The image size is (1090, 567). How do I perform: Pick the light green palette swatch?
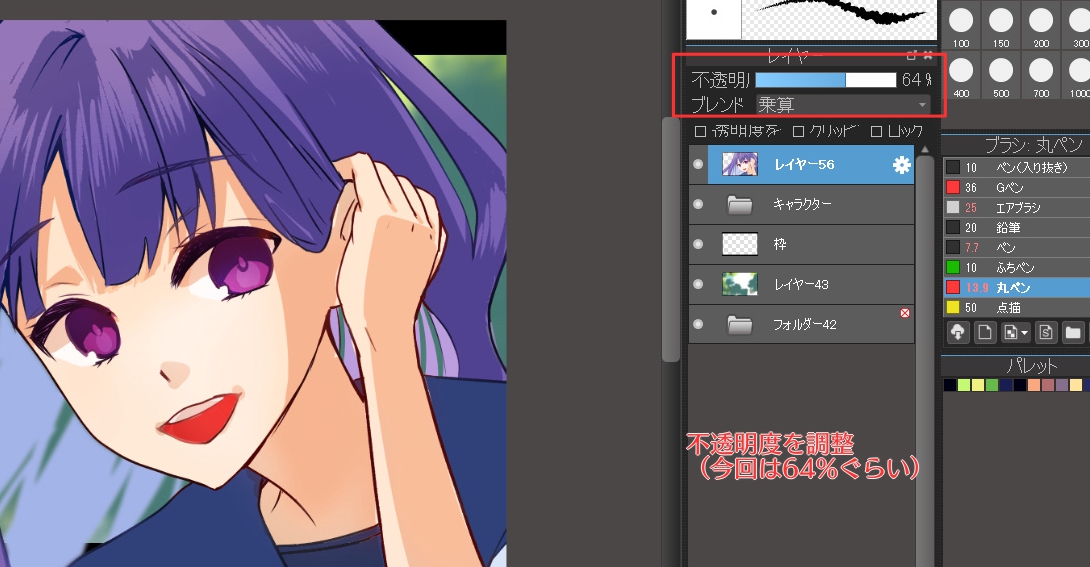(963, 385)
